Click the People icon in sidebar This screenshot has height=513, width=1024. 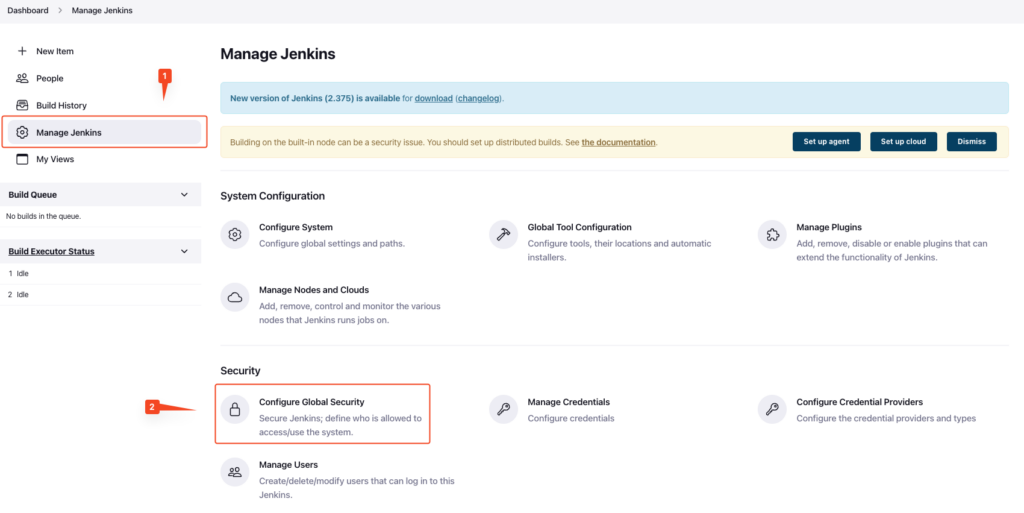click(x=22, y=78)
